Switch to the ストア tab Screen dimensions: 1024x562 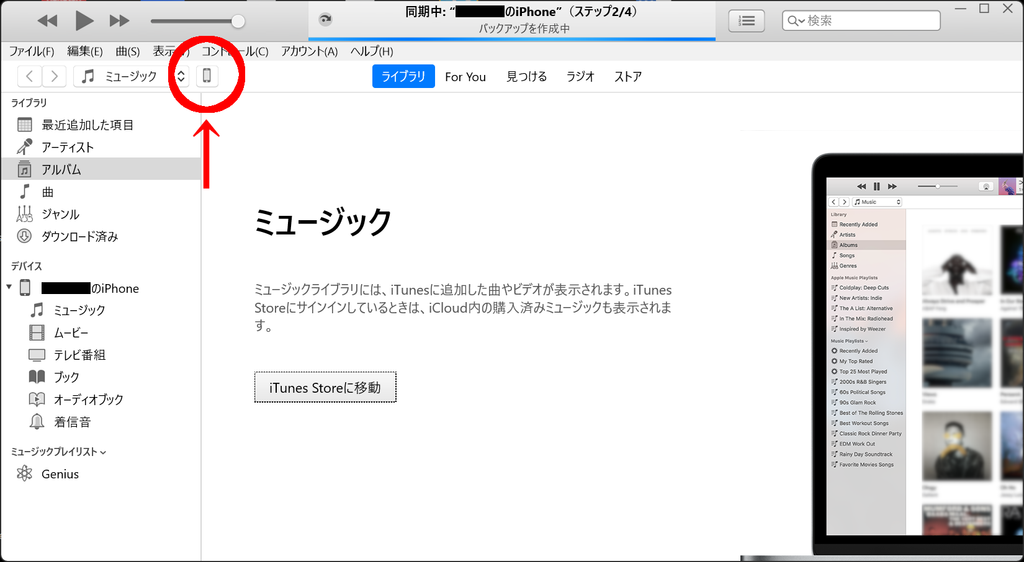point(628,76)
